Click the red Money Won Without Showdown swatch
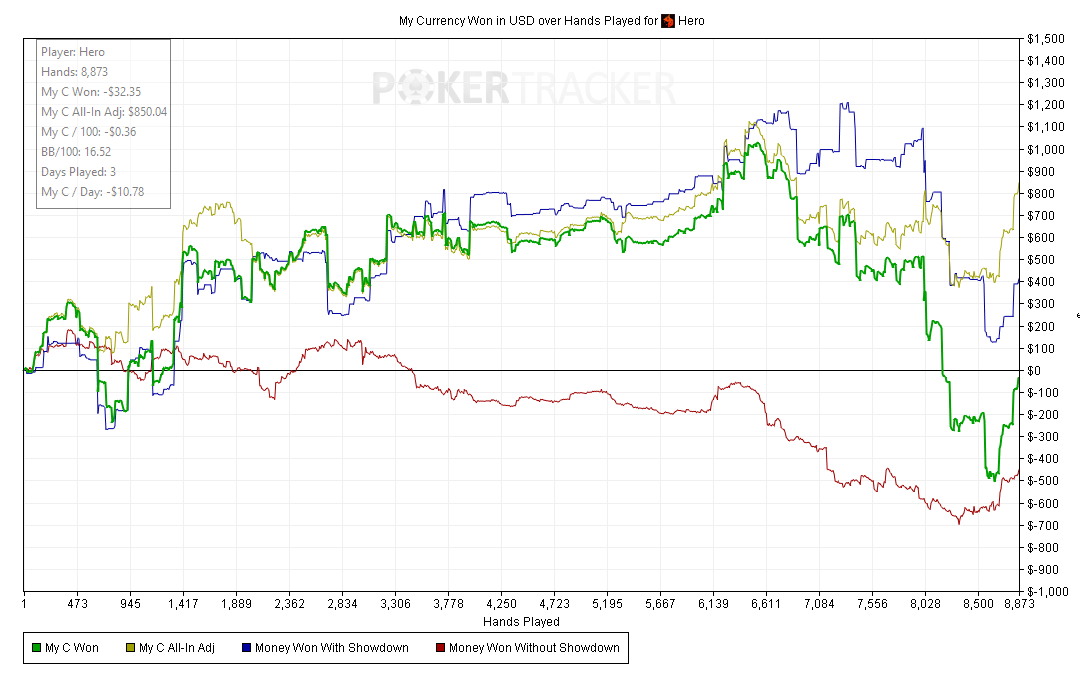The height and width of the screenshot is (675, 1080). click(x=441, y=648)
